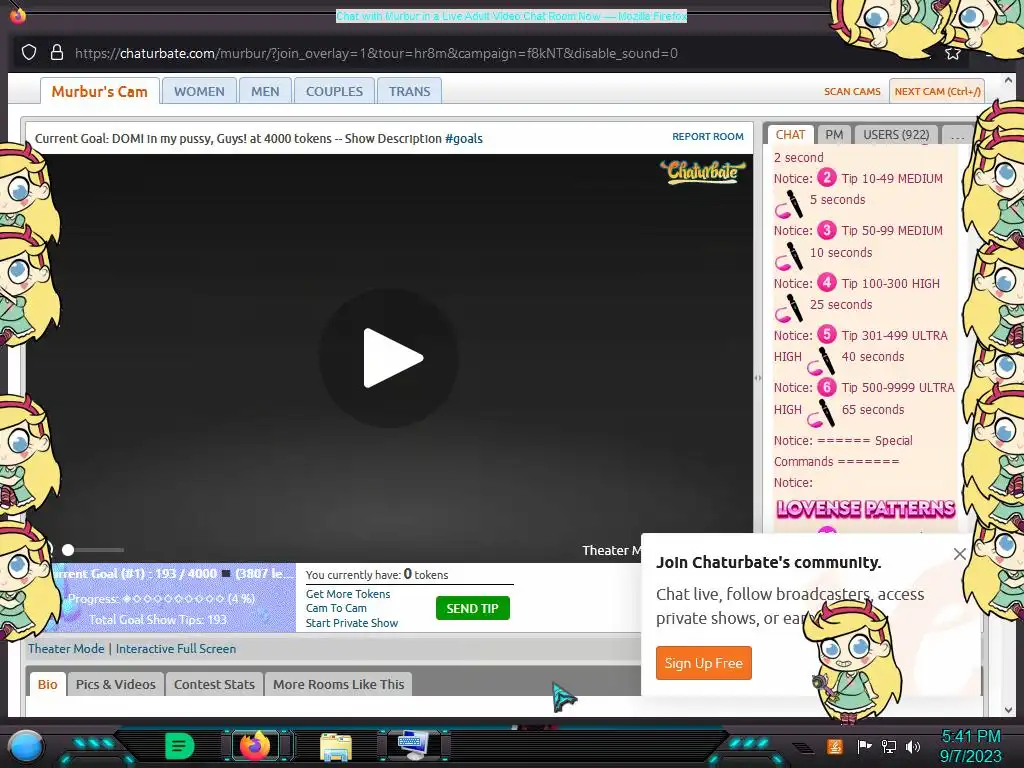Screen dimensions: 1024x768
Task: Click the 'Tip 500-9999 ULTRA' notice text
Action: tap(898, 387)
